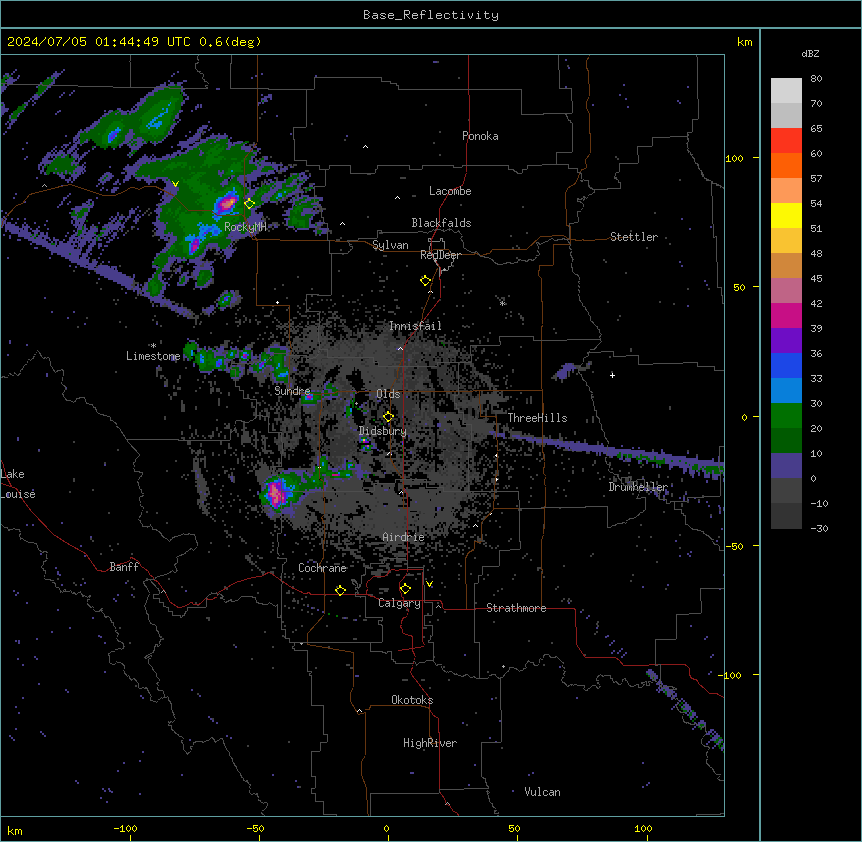This screenshot has height=842, width=862.
Task: Select the yellow diamond marker below Cochrane
Action: point(340,590)
